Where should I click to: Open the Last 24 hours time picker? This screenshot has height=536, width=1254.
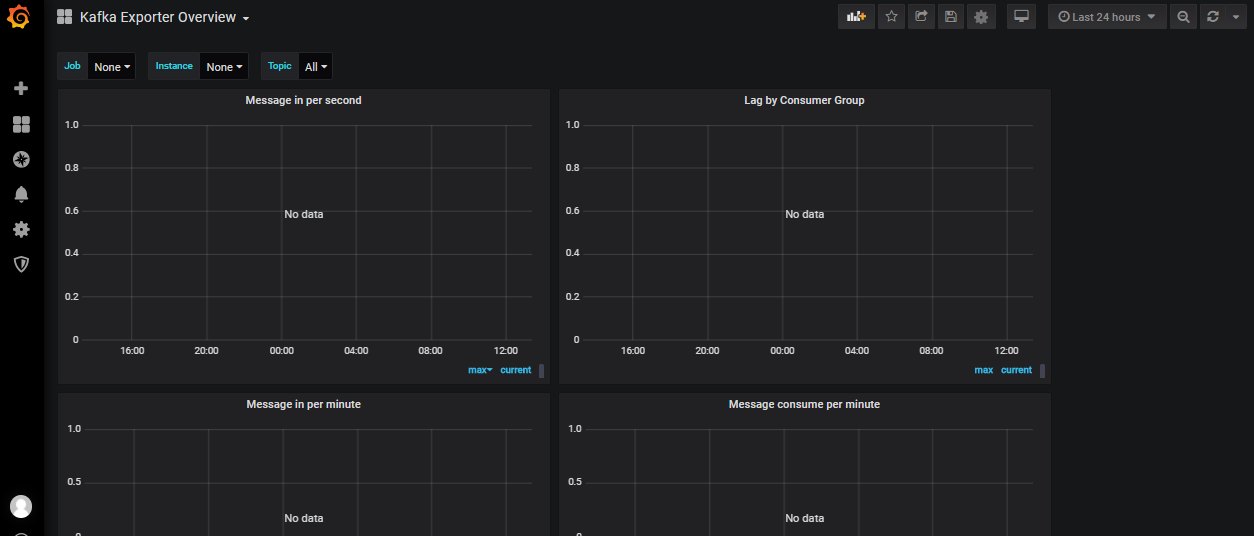point(1107,16)
